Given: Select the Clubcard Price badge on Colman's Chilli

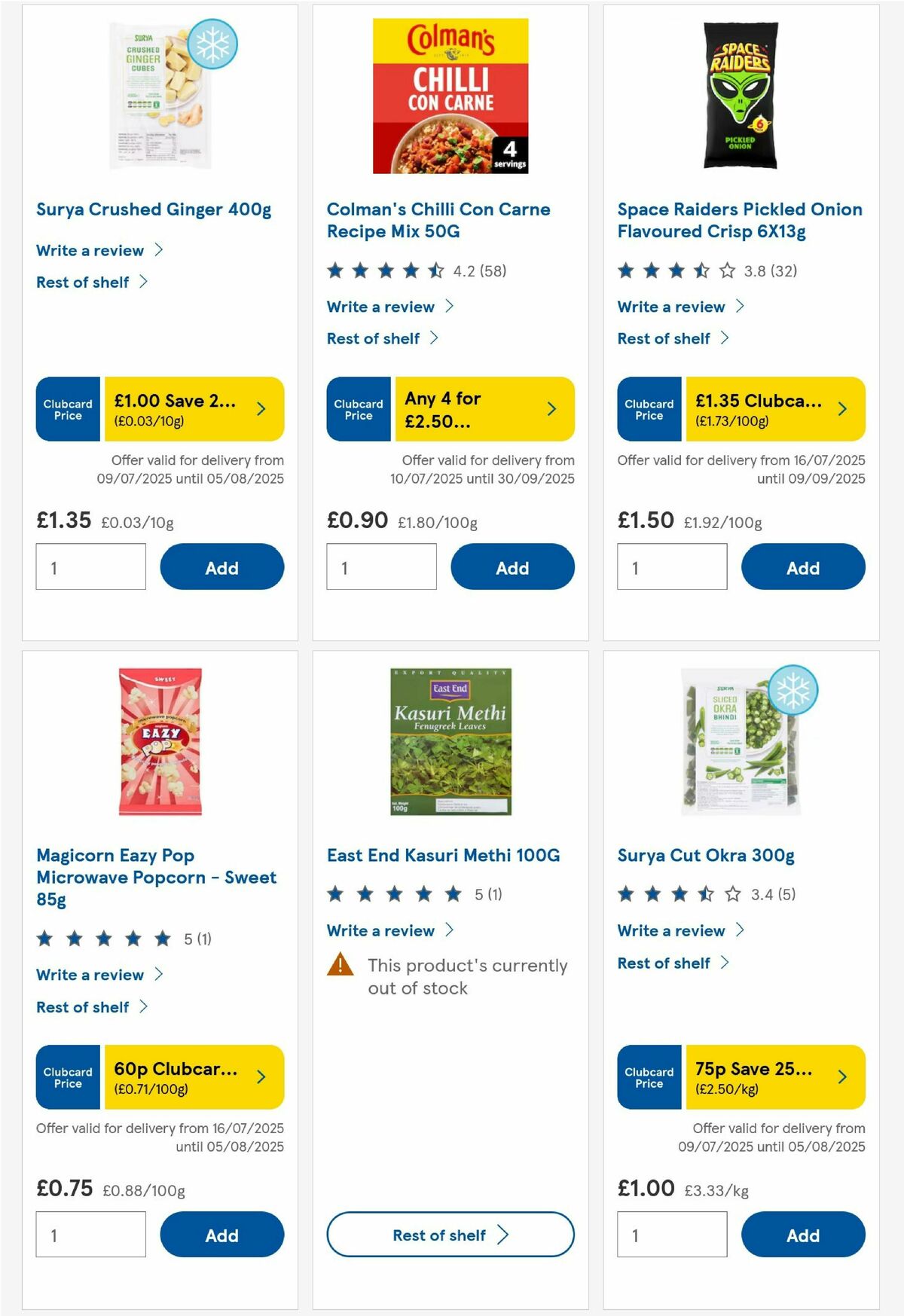Looking at the screenshot, I should tap(358, 409).
